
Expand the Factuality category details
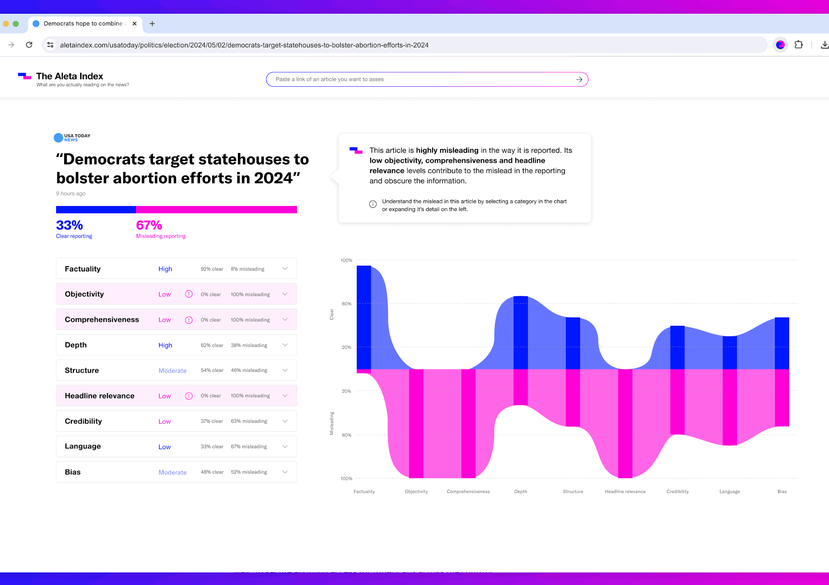point(285,269)
